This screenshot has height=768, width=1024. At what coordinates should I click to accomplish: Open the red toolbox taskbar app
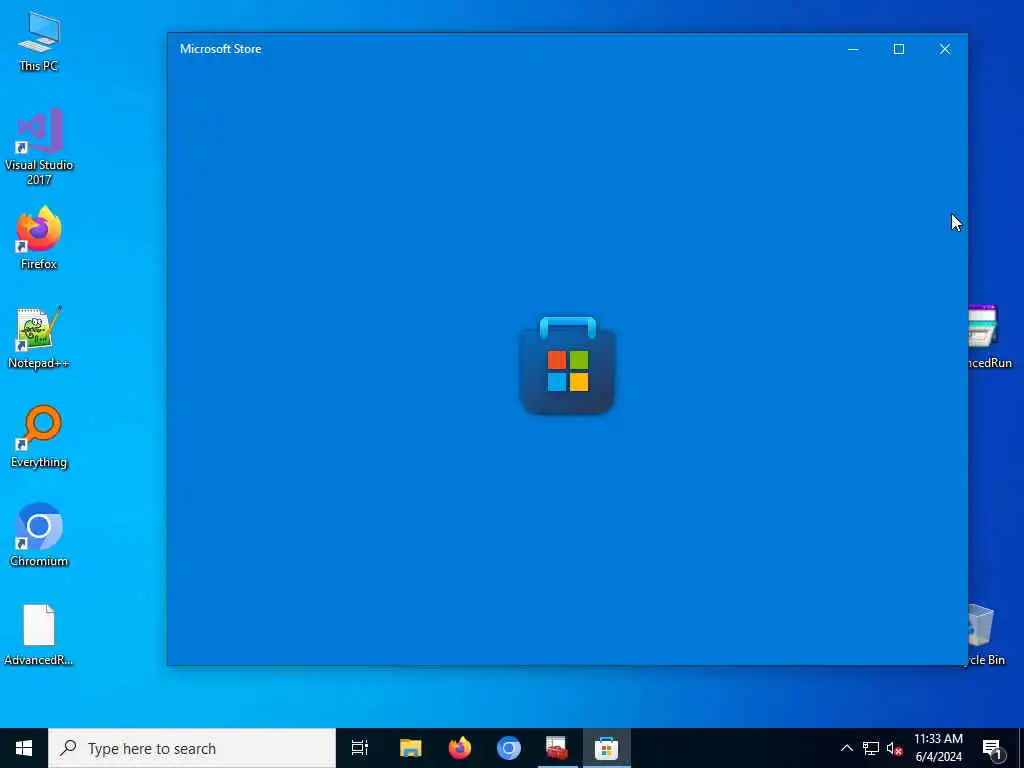[x=557, y=748]
